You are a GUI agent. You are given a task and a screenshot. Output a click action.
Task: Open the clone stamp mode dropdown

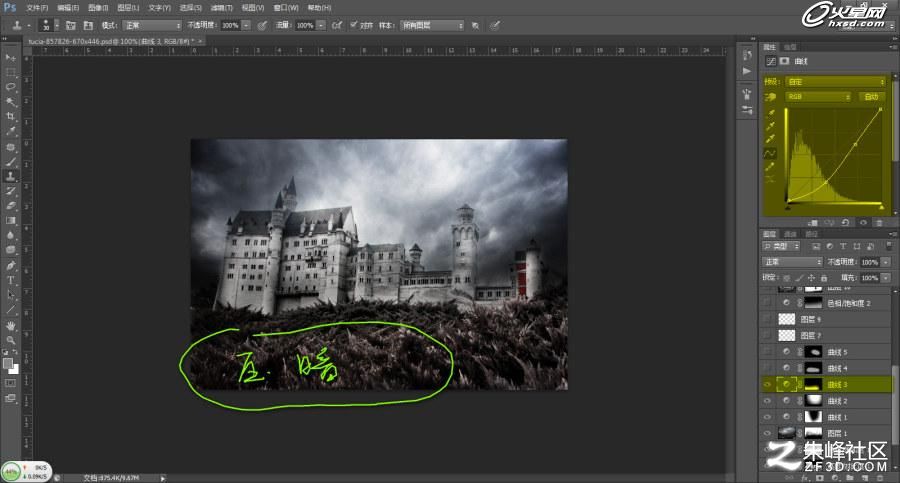click(152, 25)
